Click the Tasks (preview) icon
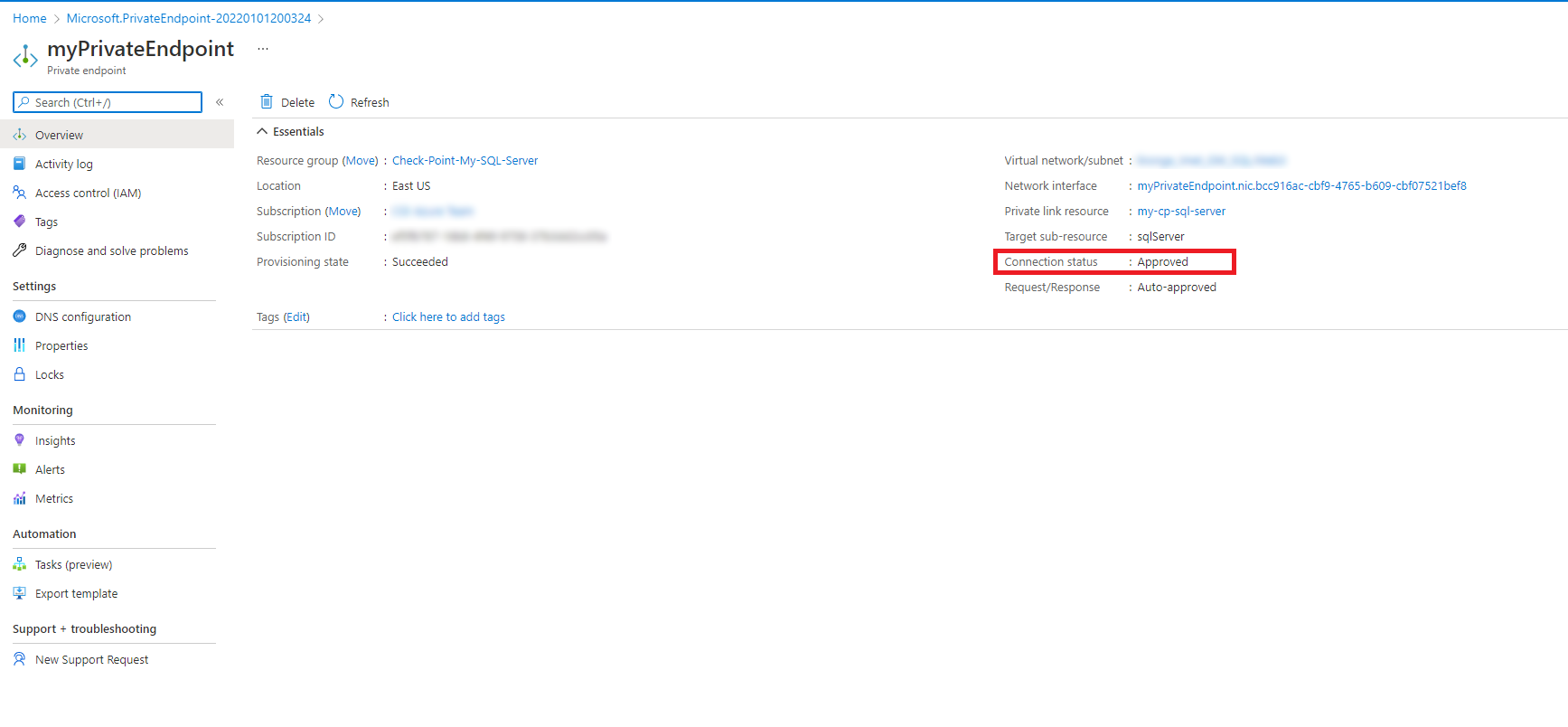The height and width of the screenshot is (727, 1568). pyautogui.click(x=20, y=564)
